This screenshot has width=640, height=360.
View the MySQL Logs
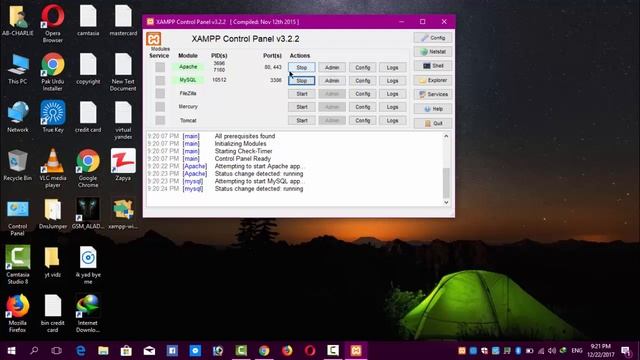393,81
